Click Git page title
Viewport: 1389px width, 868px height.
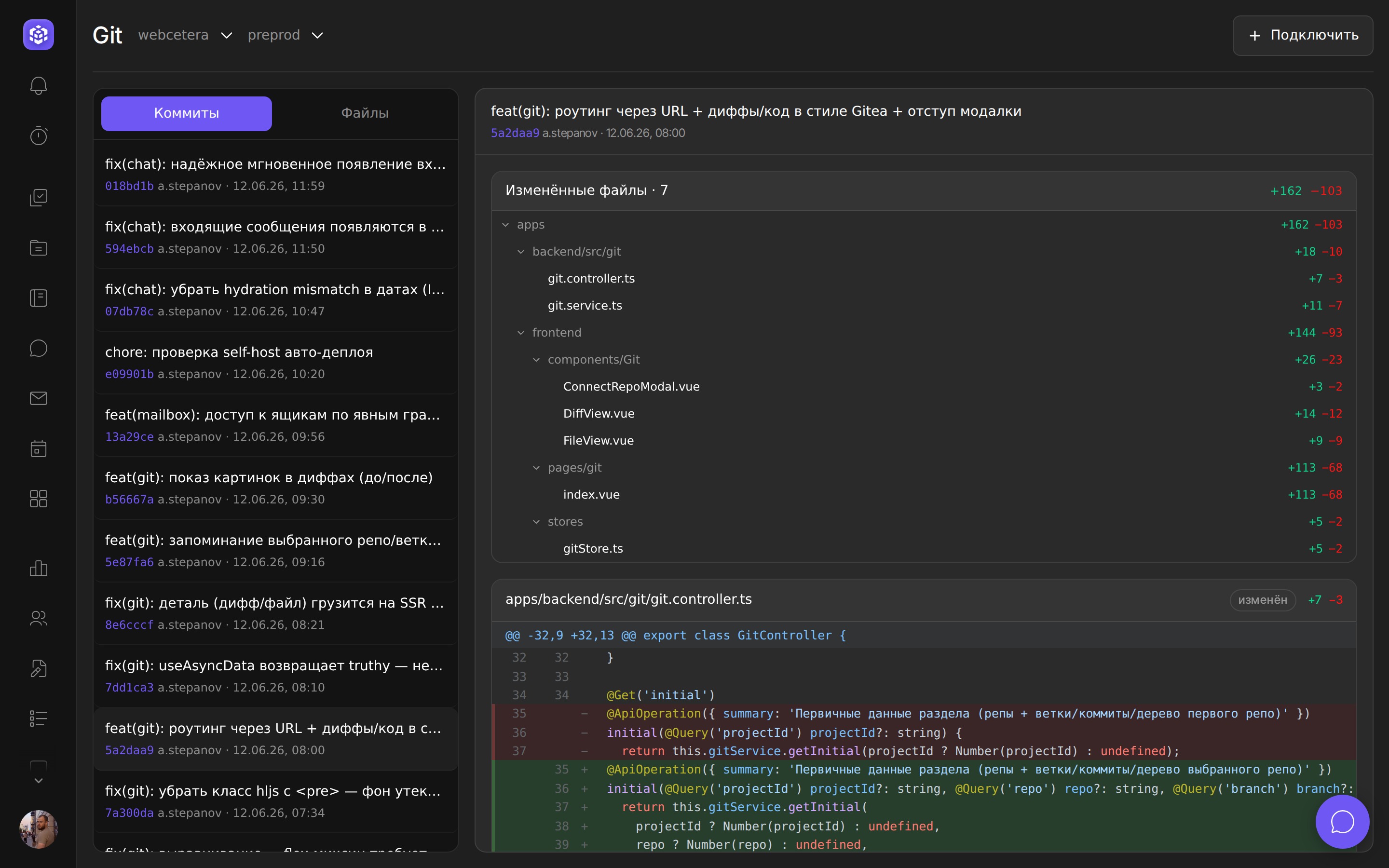point(108,36)
